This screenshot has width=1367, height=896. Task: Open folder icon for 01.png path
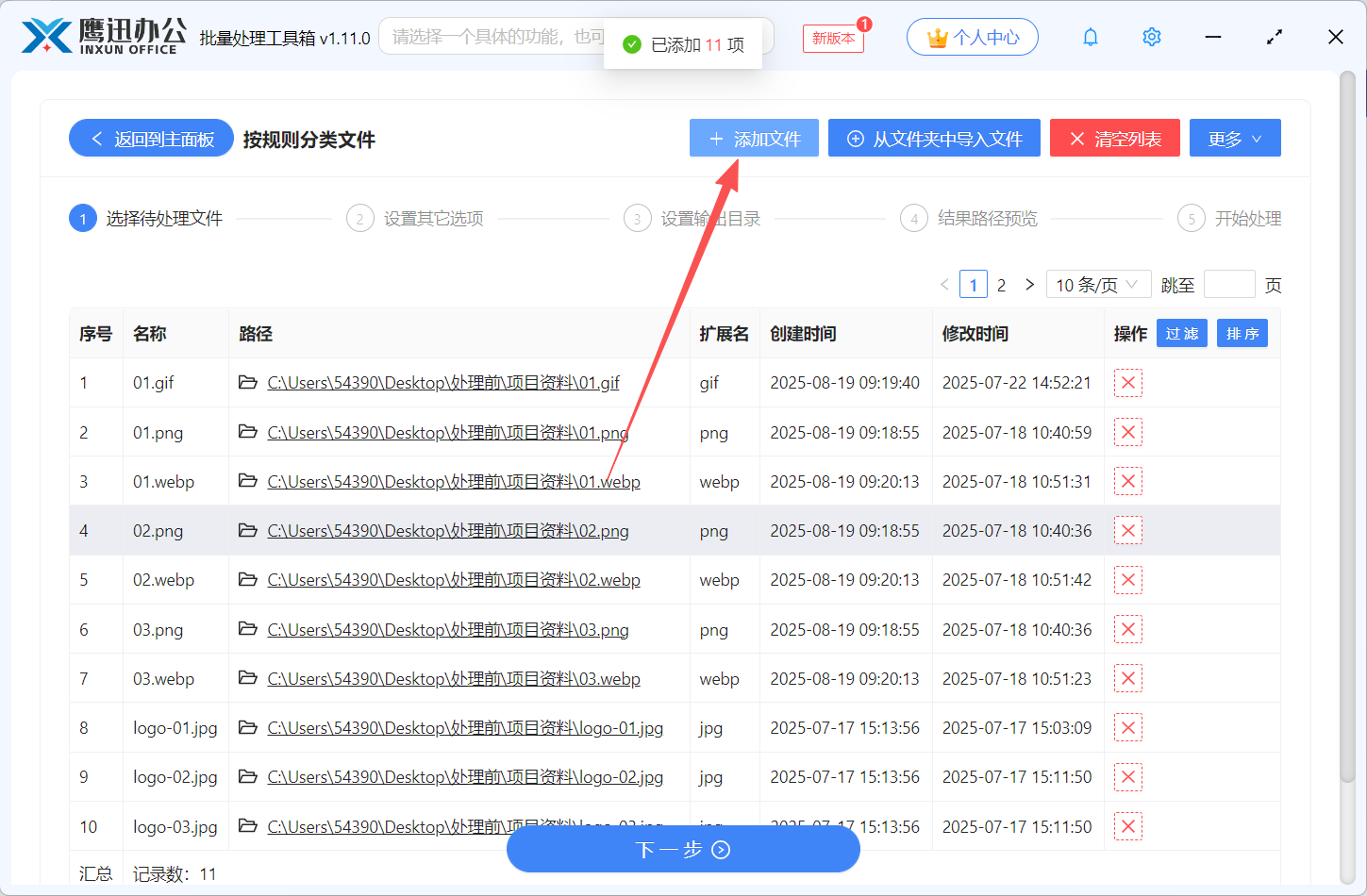(248, 431)
